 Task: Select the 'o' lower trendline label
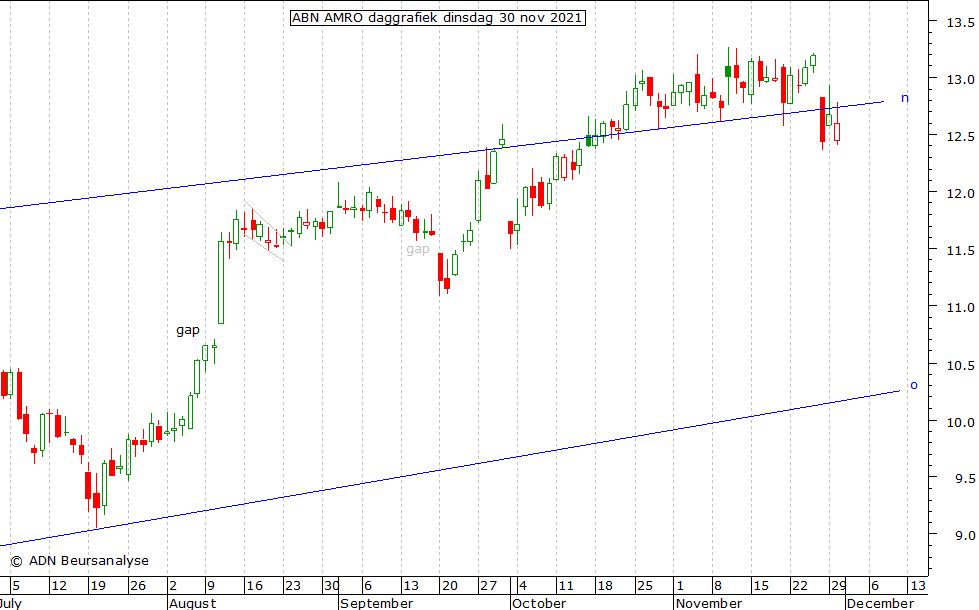[x=914, y=385]
